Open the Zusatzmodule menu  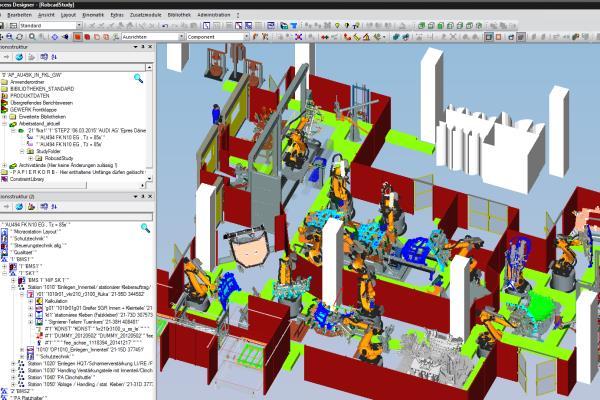(x=145, y=15)
